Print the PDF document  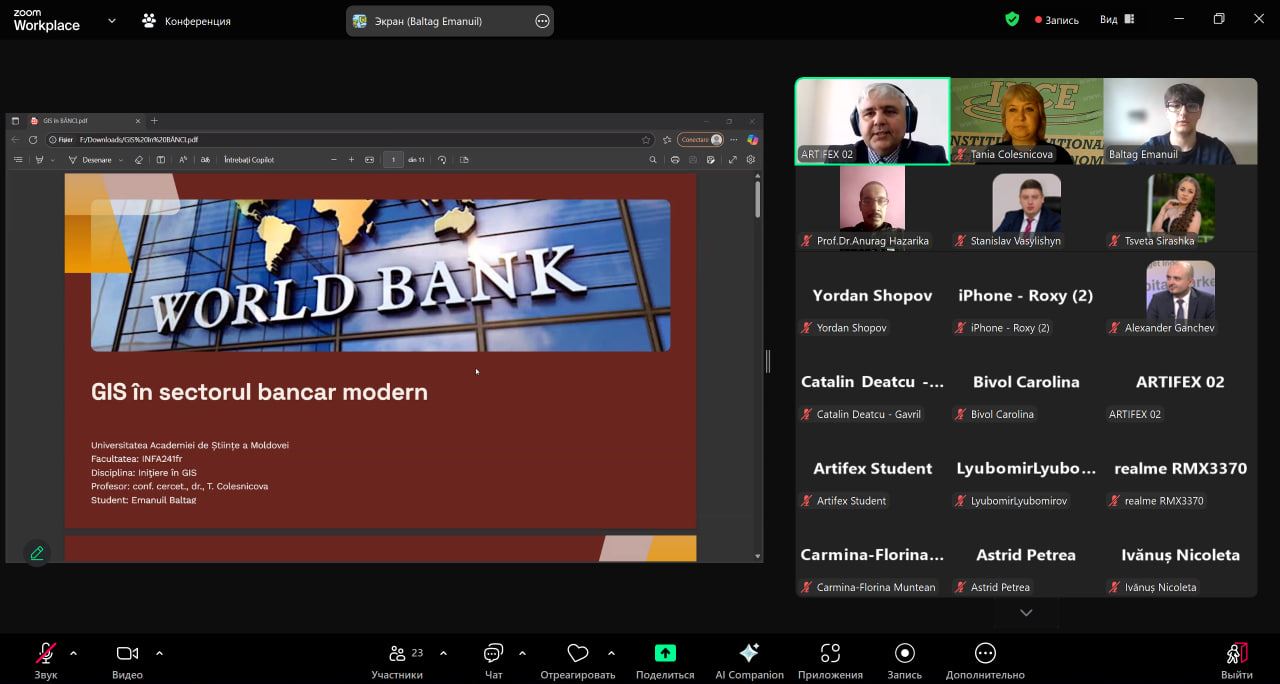[675, 160]
